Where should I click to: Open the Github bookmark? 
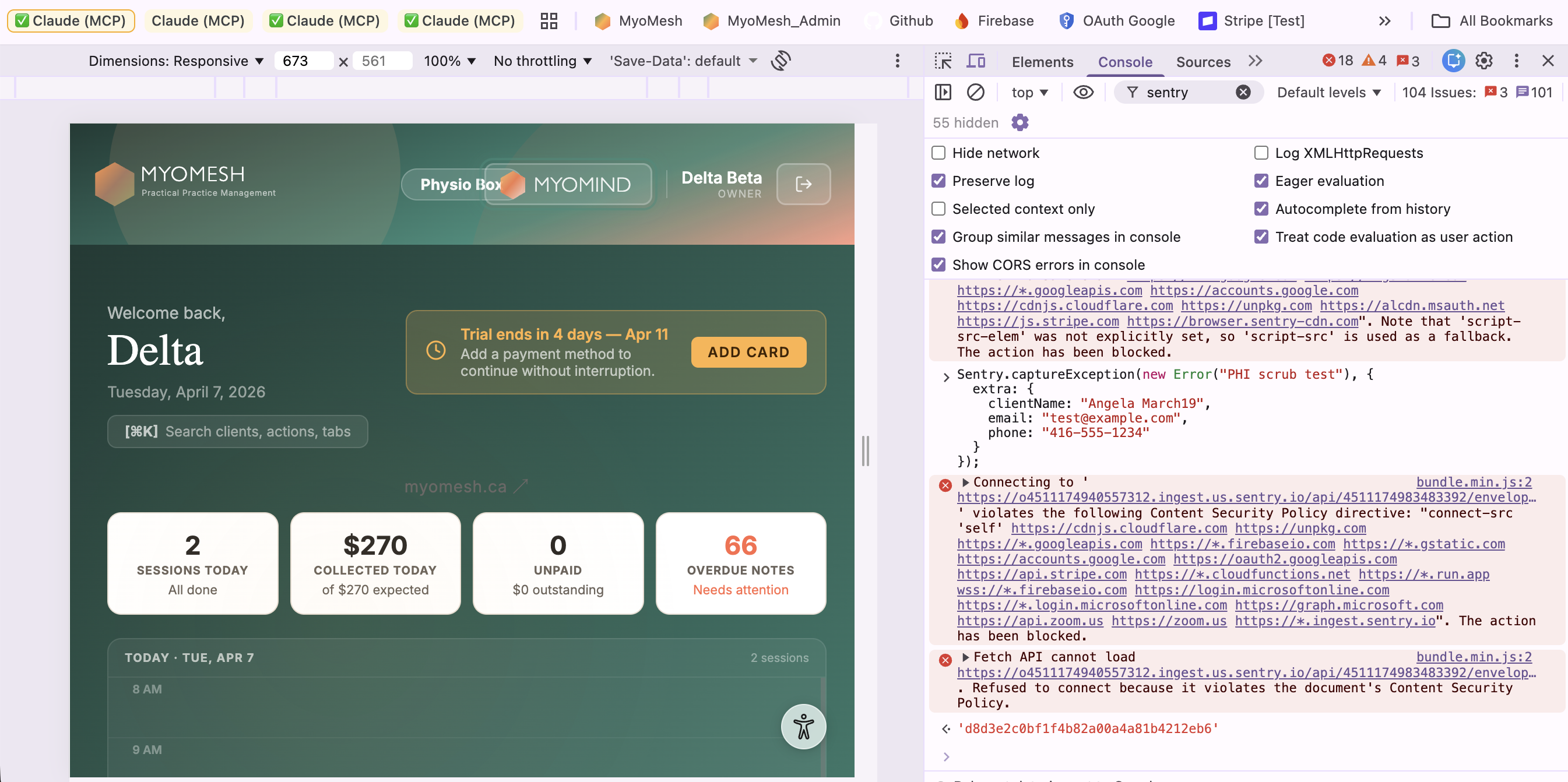click(x=898, y=21)
